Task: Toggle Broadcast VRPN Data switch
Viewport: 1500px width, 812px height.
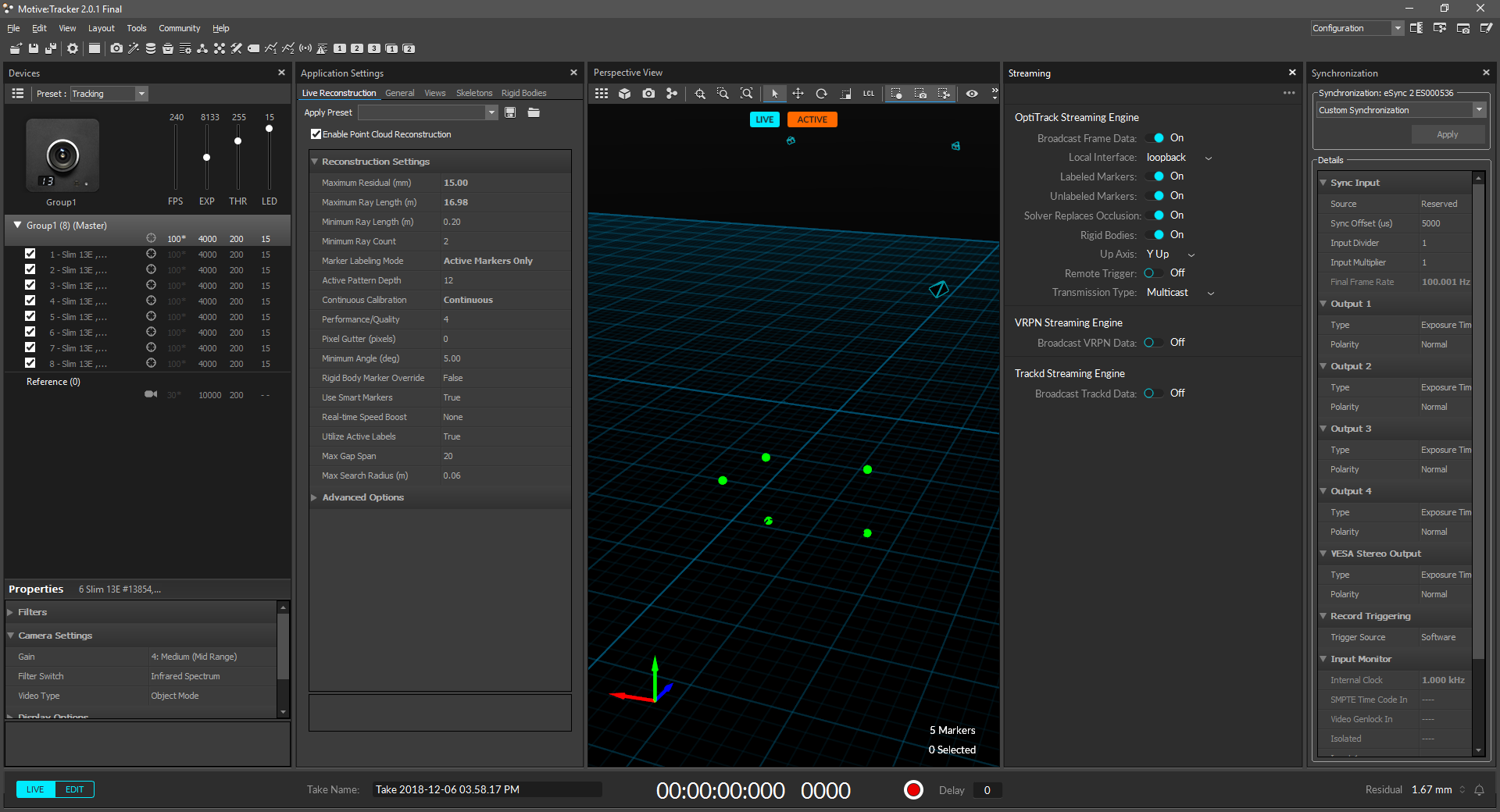Action: 1154,343
